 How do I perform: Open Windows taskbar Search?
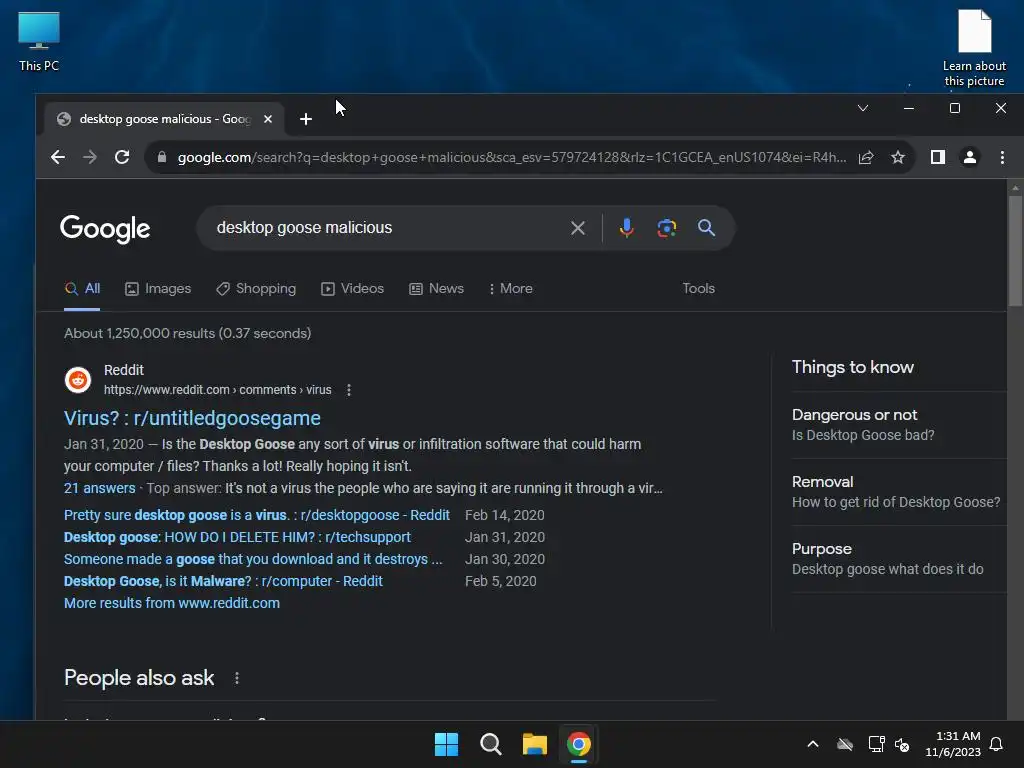tap(490, 744)
